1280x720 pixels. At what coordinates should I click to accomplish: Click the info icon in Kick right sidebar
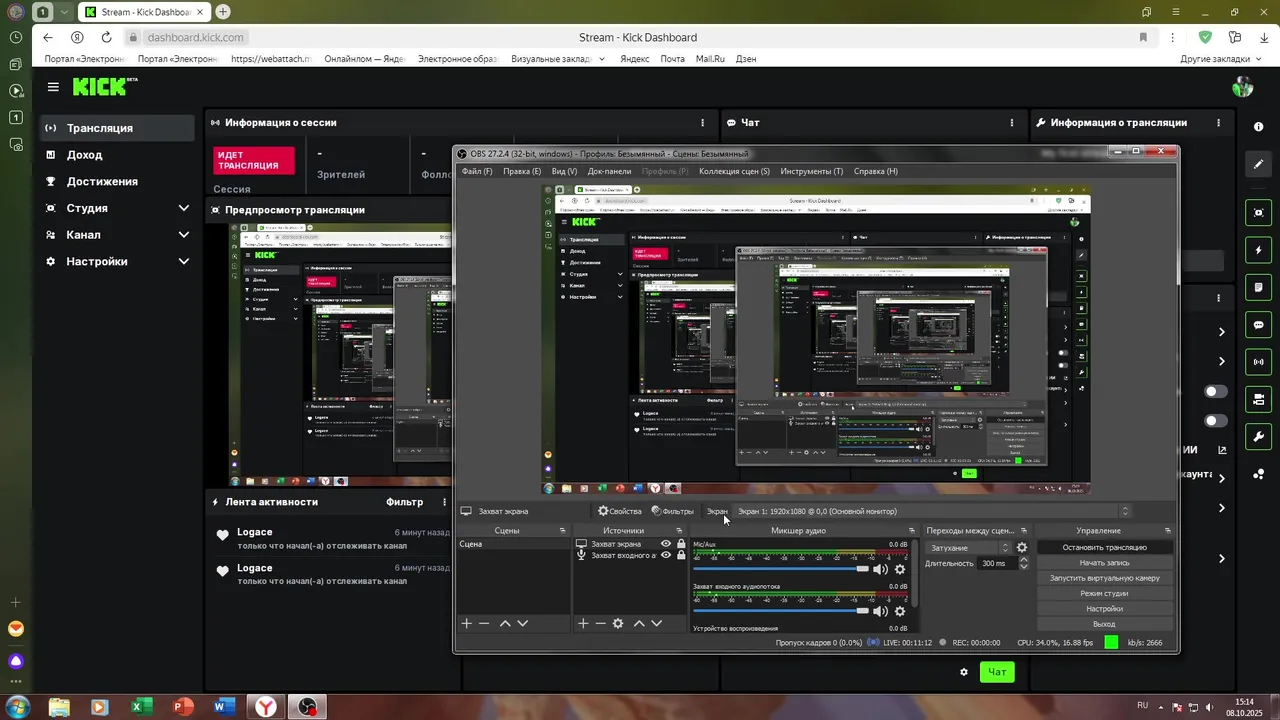[x=1258, y=127]
